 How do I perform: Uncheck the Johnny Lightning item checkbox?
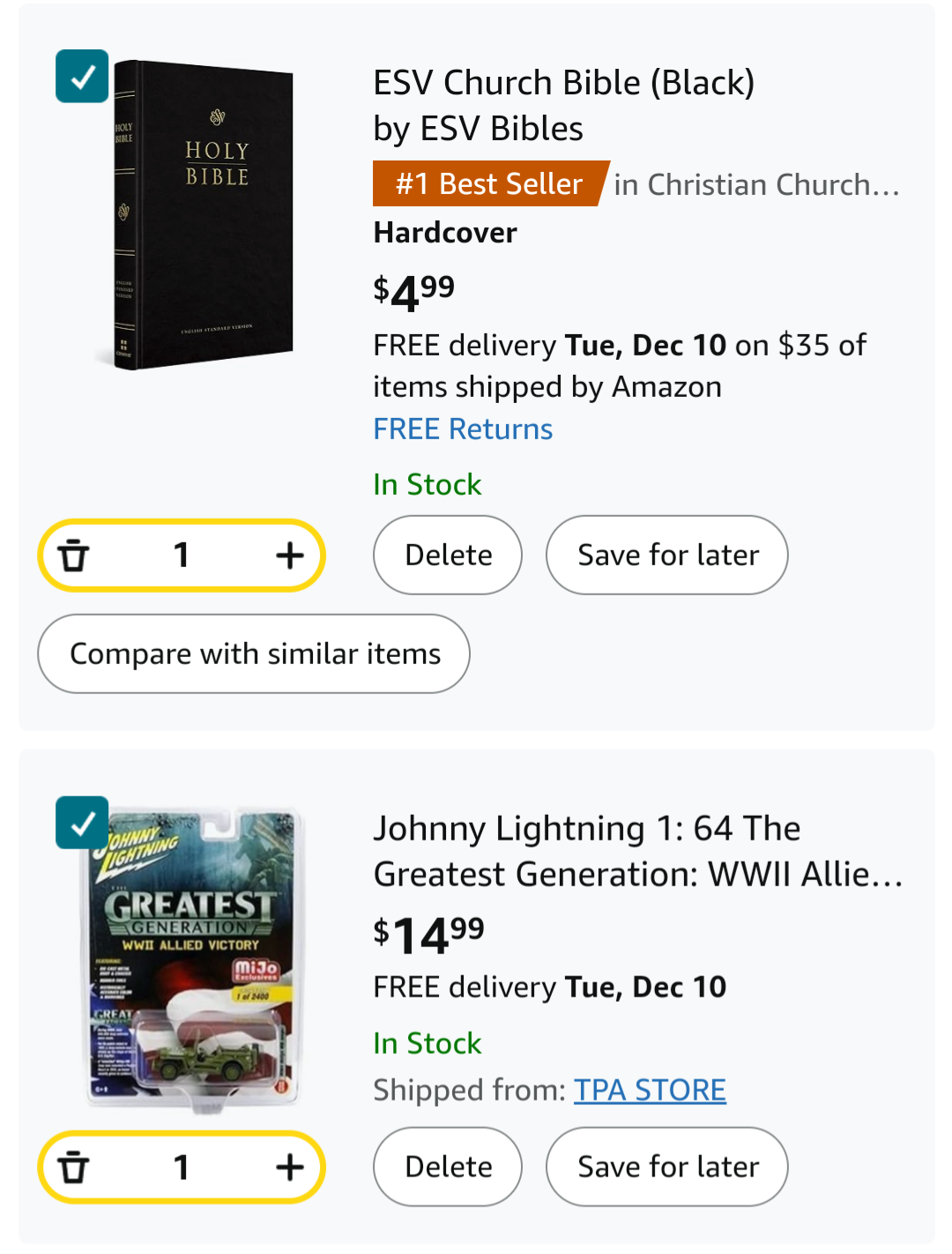(82, 823)
